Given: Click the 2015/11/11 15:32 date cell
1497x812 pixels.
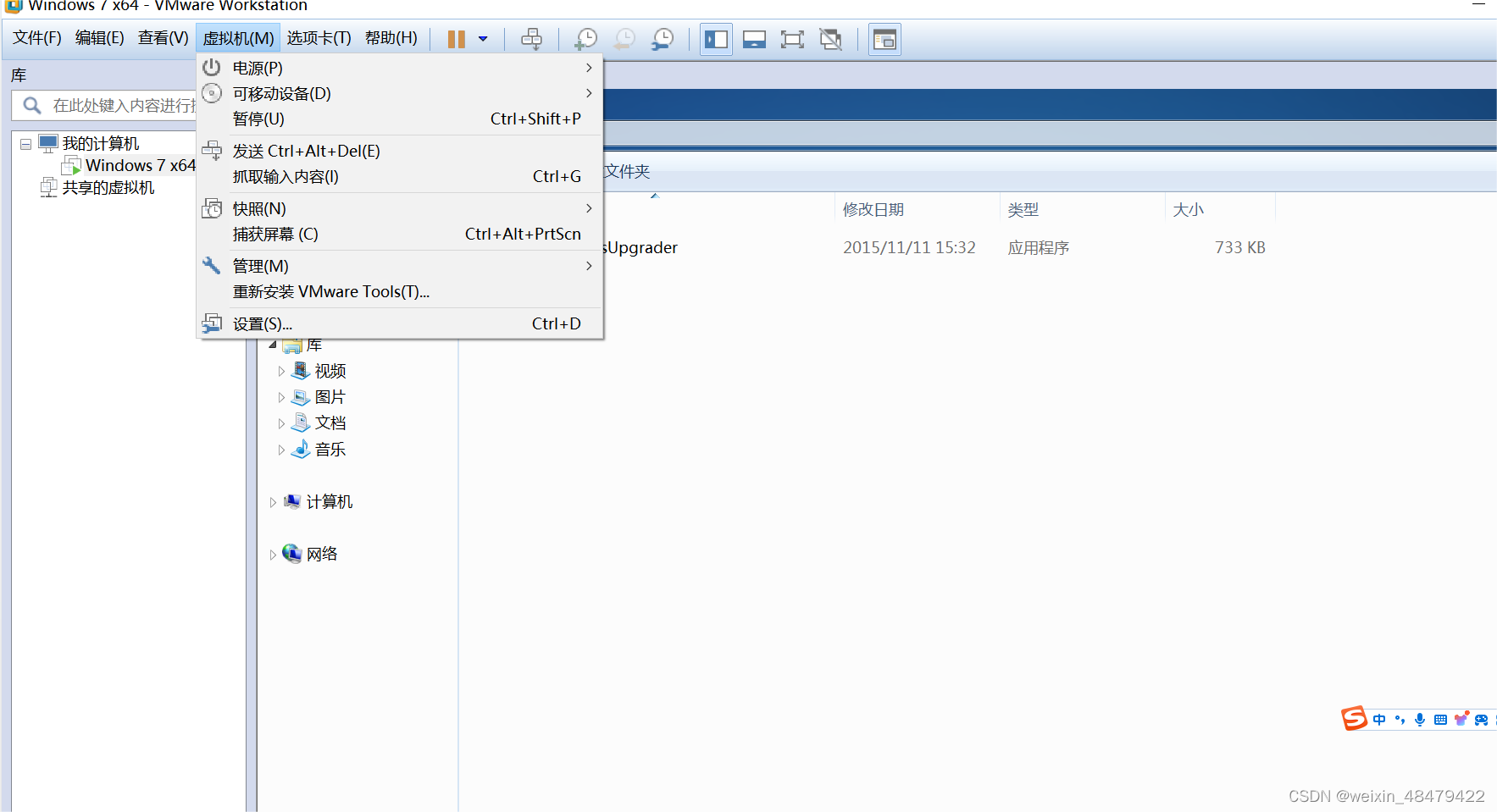Looking at the screenshot, I should (x=909, y=247).
